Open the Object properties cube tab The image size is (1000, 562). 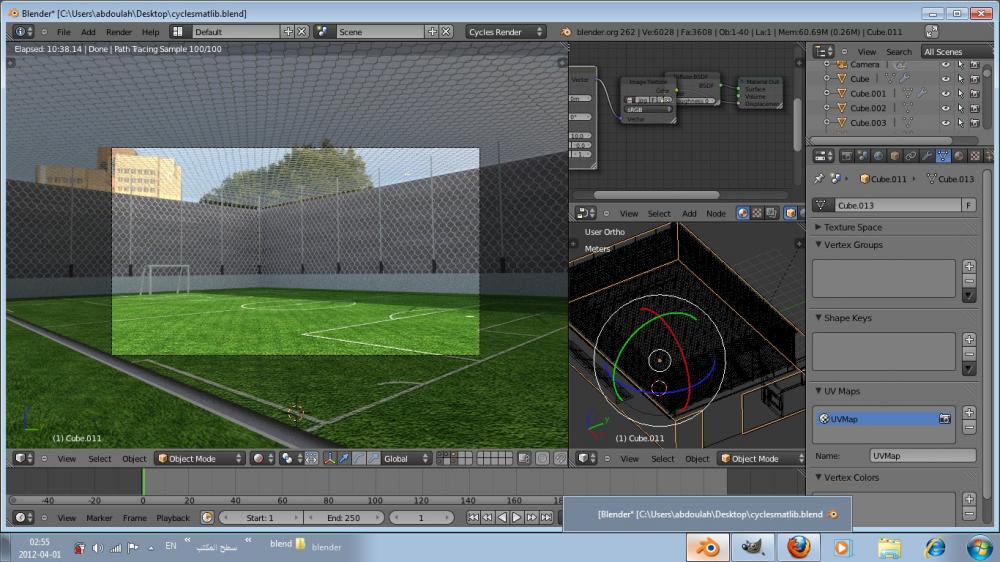tap(894, 156)
